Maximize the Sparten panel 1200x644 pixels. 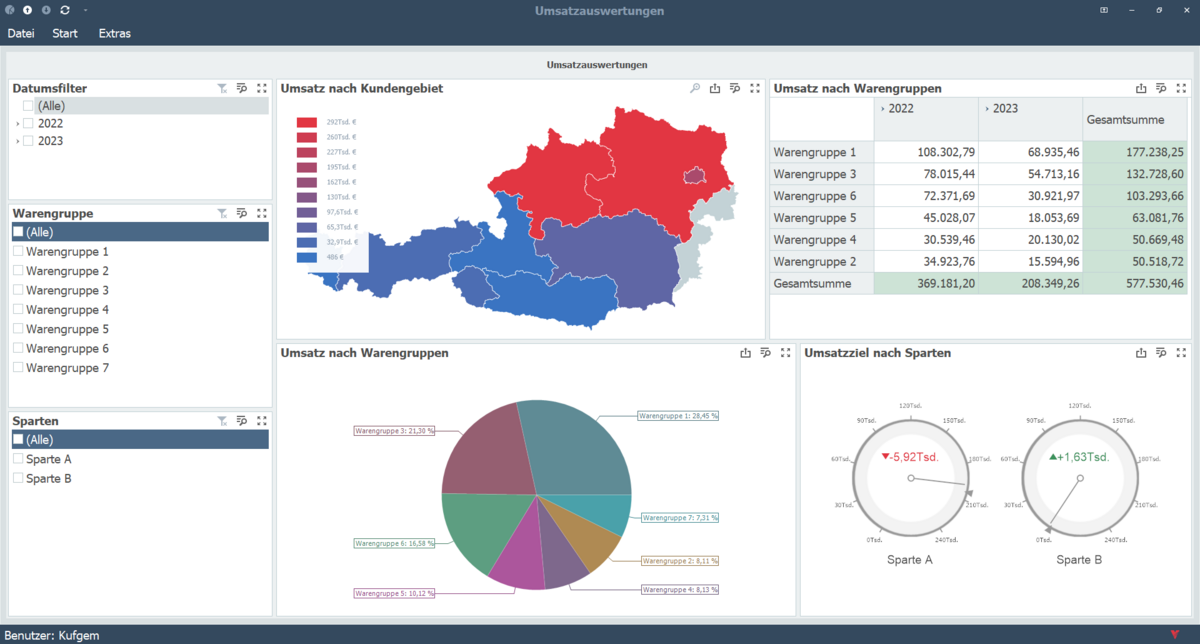(261, 421)
